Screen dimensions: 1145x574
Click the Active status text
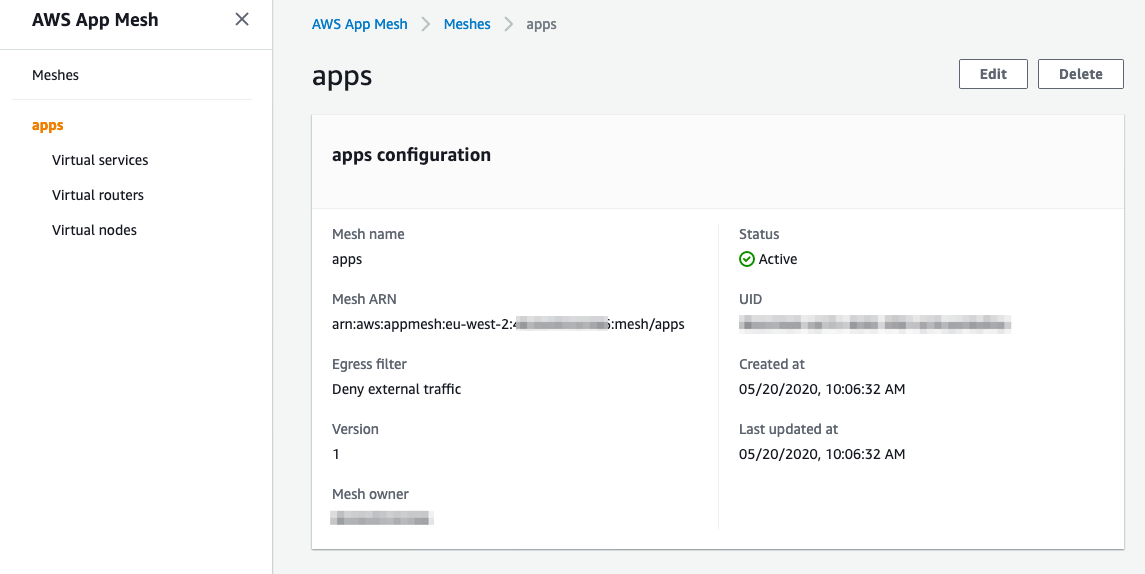coord(778,259)
